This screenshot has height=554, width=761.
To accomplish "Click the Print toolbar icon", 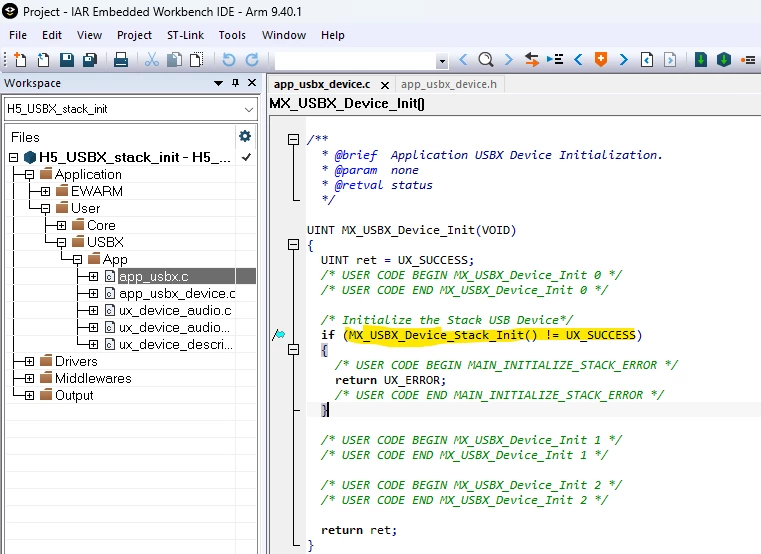I will (121, 59).
